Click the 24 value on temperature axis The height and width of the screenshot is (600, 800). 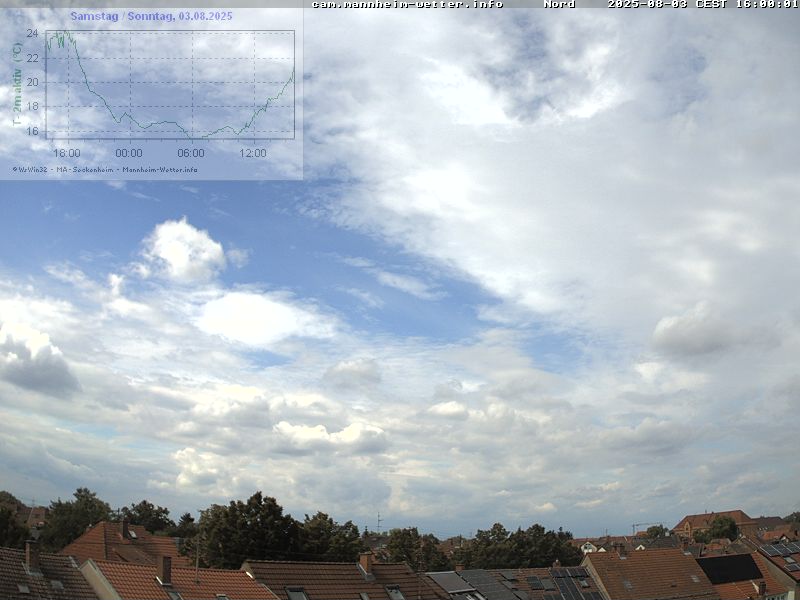[32, 33]
